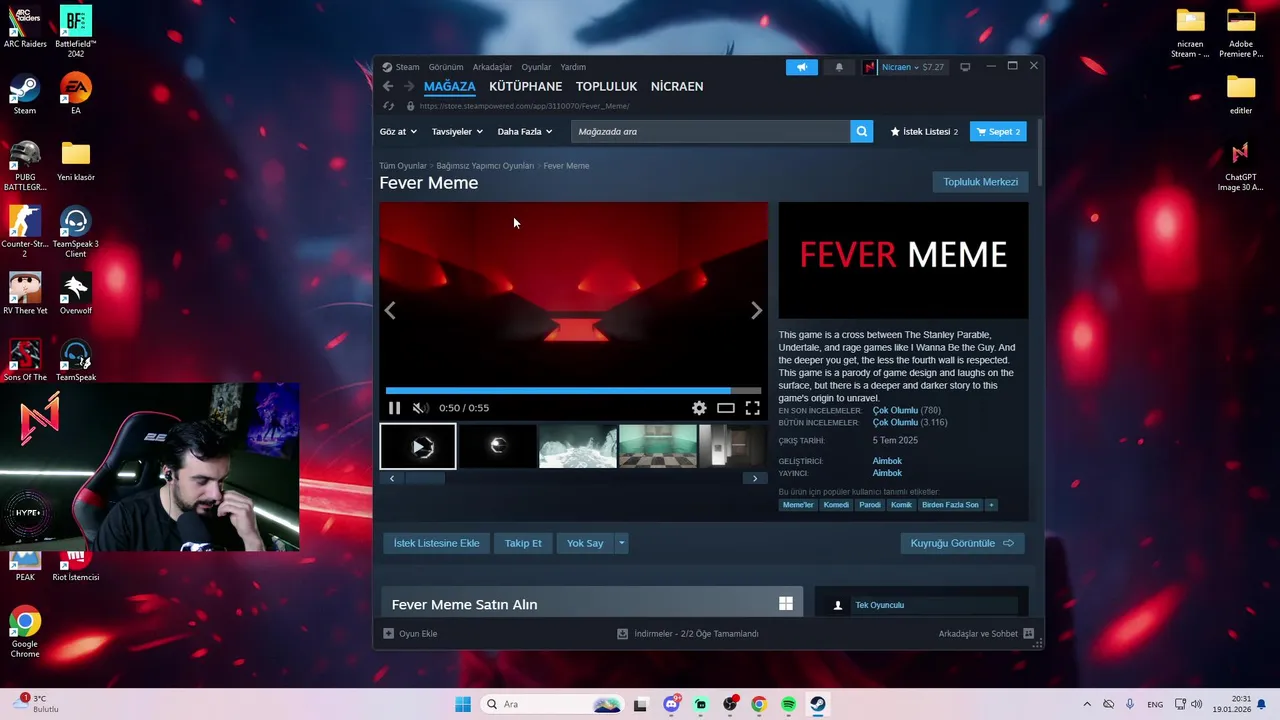
Task: Open the EA desktop shortcut
Action: coord(76,94)
